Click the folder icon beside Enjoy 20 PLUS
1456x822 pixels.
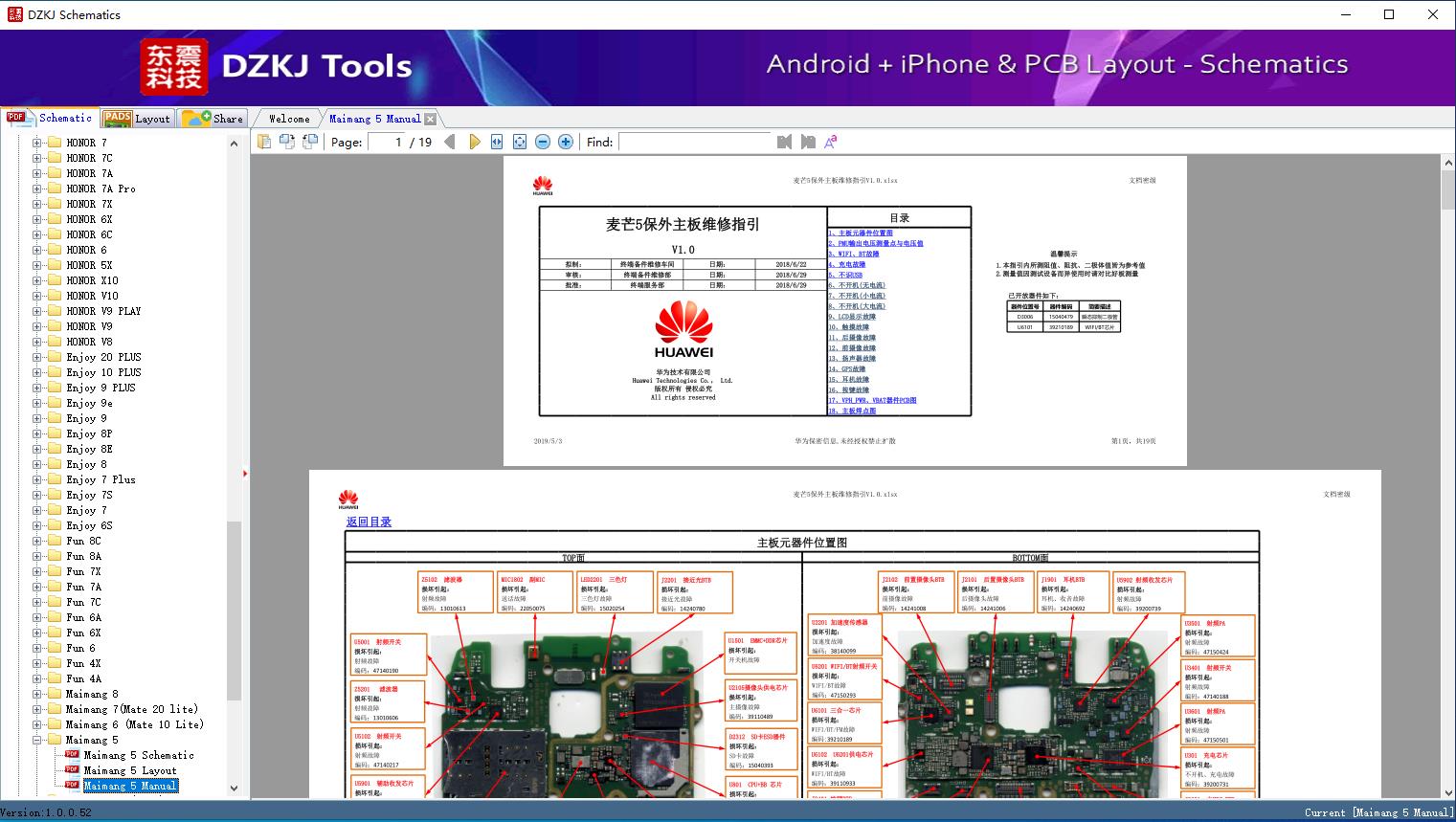pyautogui.click(x=55, y=357)
